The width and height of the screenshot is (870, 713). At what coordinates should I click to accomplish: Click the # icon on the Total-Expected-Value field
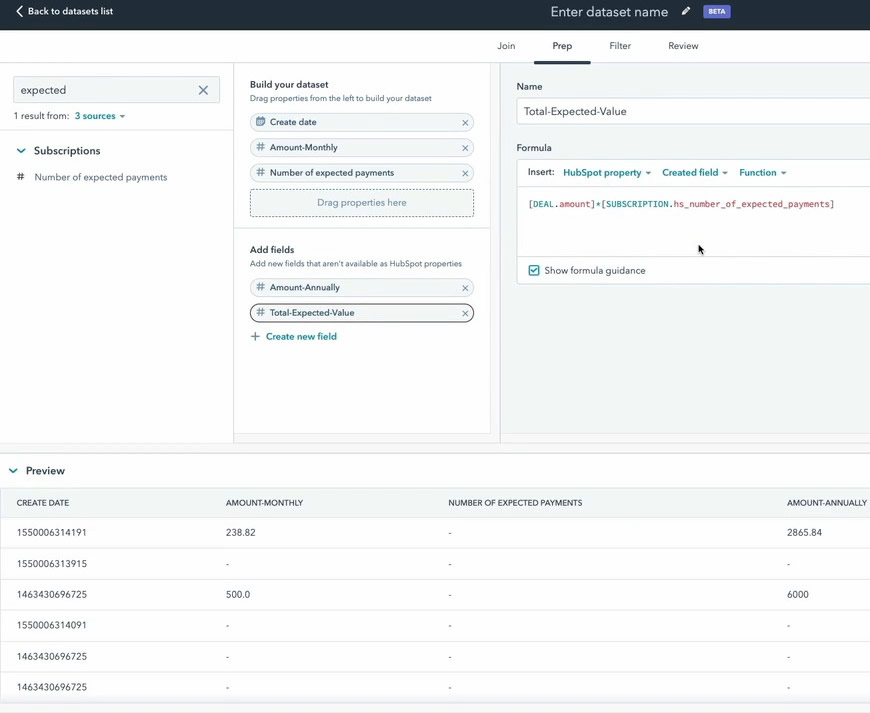click(262, 312)
